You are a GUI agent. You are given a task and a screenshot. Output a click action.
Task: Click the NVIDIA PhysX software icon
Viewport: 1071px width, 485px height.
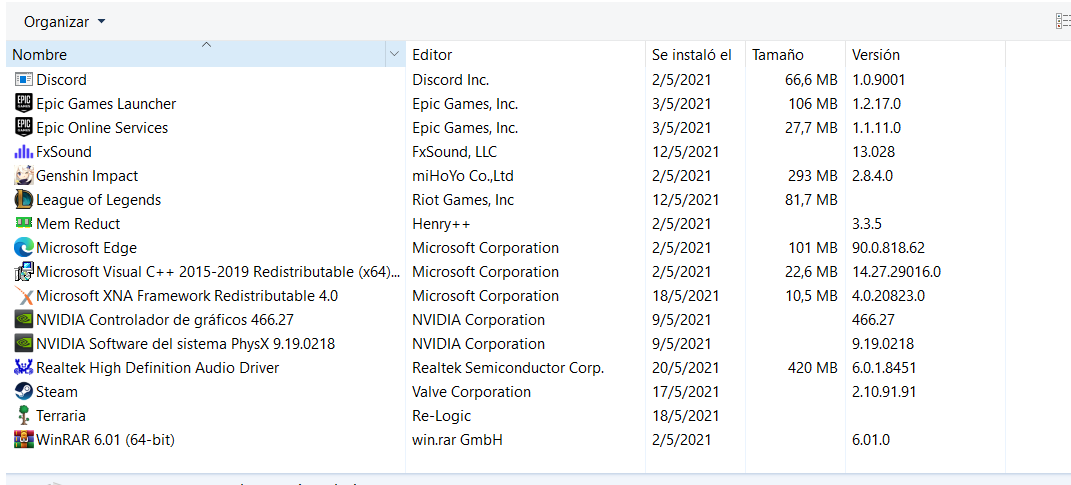click(24, 344)
